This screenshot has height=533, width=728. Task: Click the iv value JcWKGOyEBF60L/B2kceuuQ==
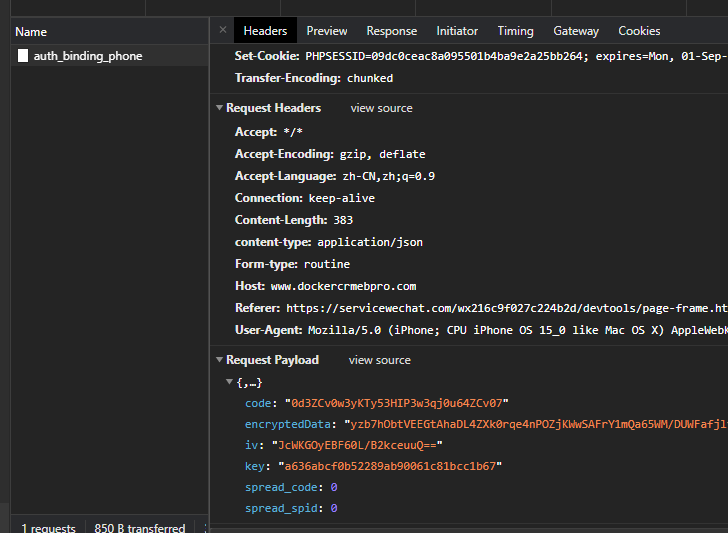(357, 445)
